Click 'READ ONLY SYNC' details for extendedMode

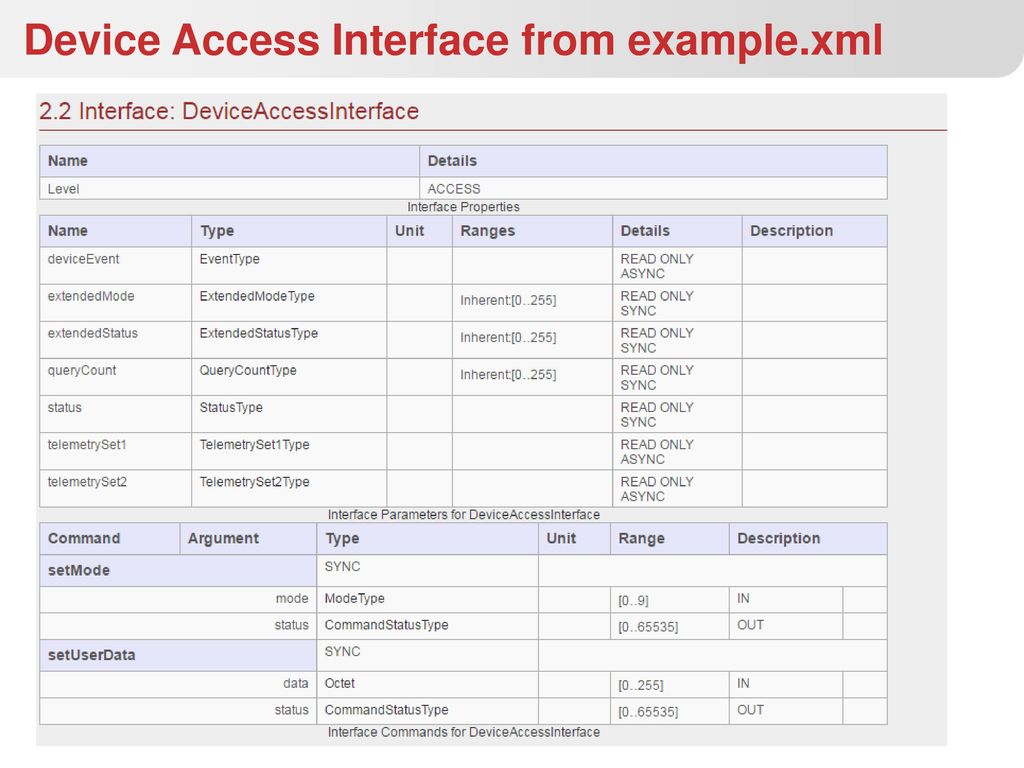point(656,304)
